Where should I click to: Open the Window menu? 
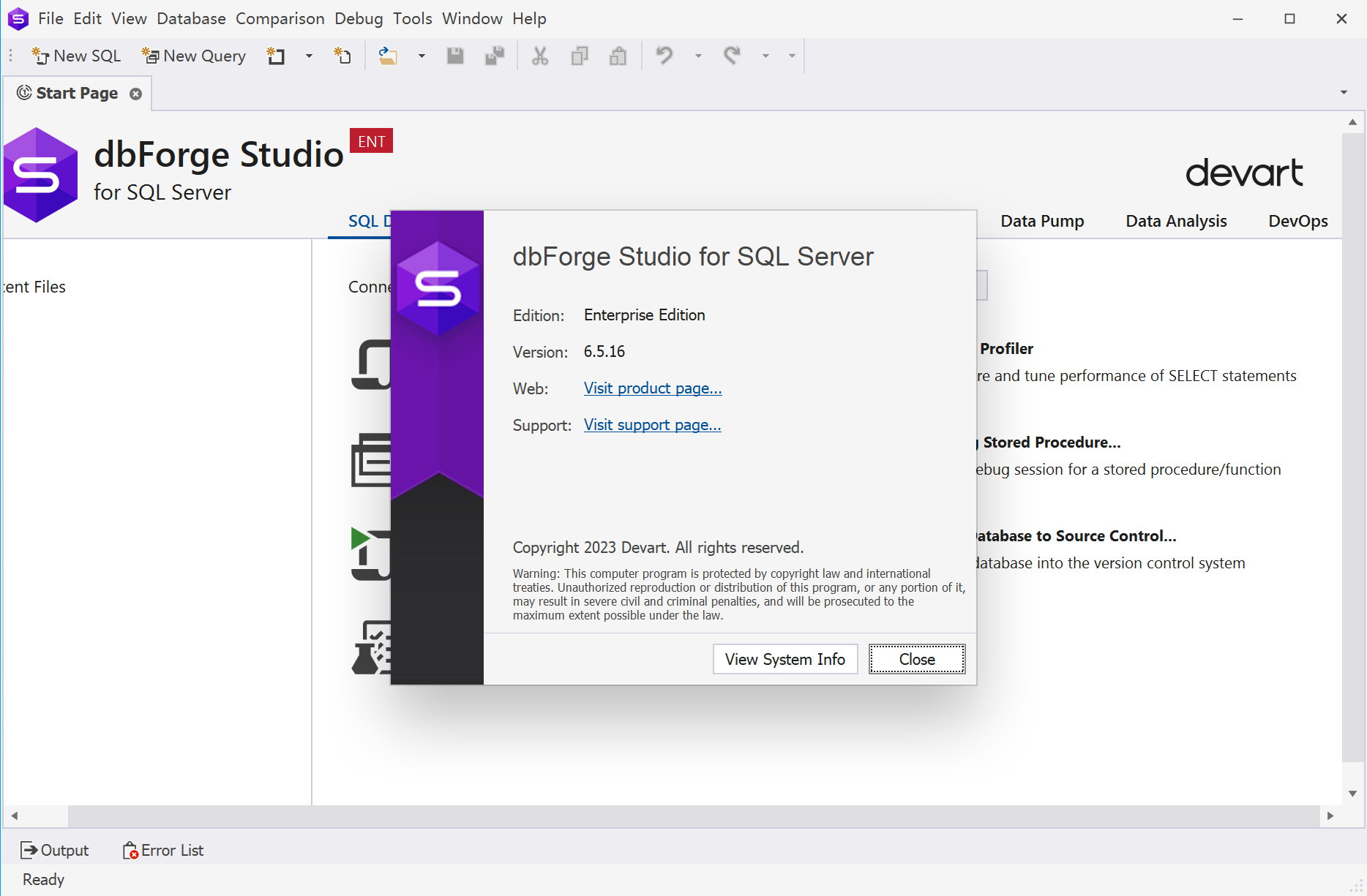pos(472,19)
